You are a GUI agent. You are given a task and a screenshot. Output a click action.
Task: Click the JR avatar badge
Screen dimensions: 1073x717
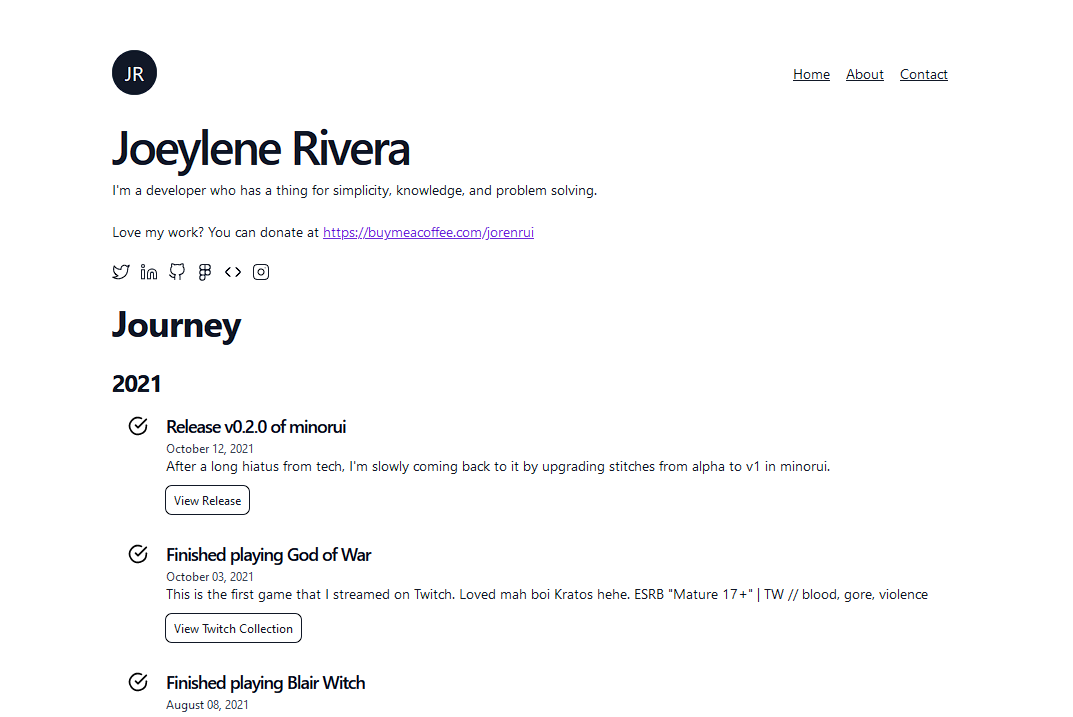point(134,72)
